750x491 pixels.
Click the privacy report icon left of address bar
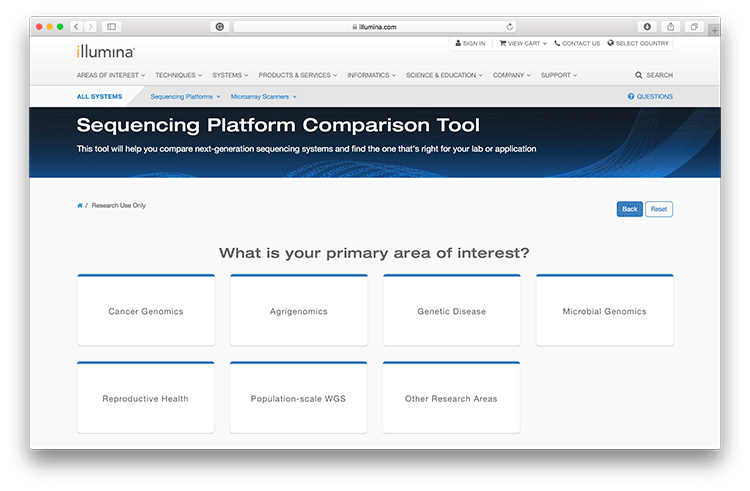coord(220,27)
